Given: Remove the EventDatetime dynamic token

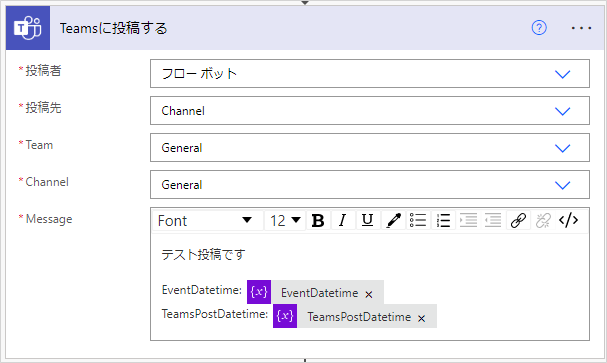Looking at the screenshot, I should [369, 295].
